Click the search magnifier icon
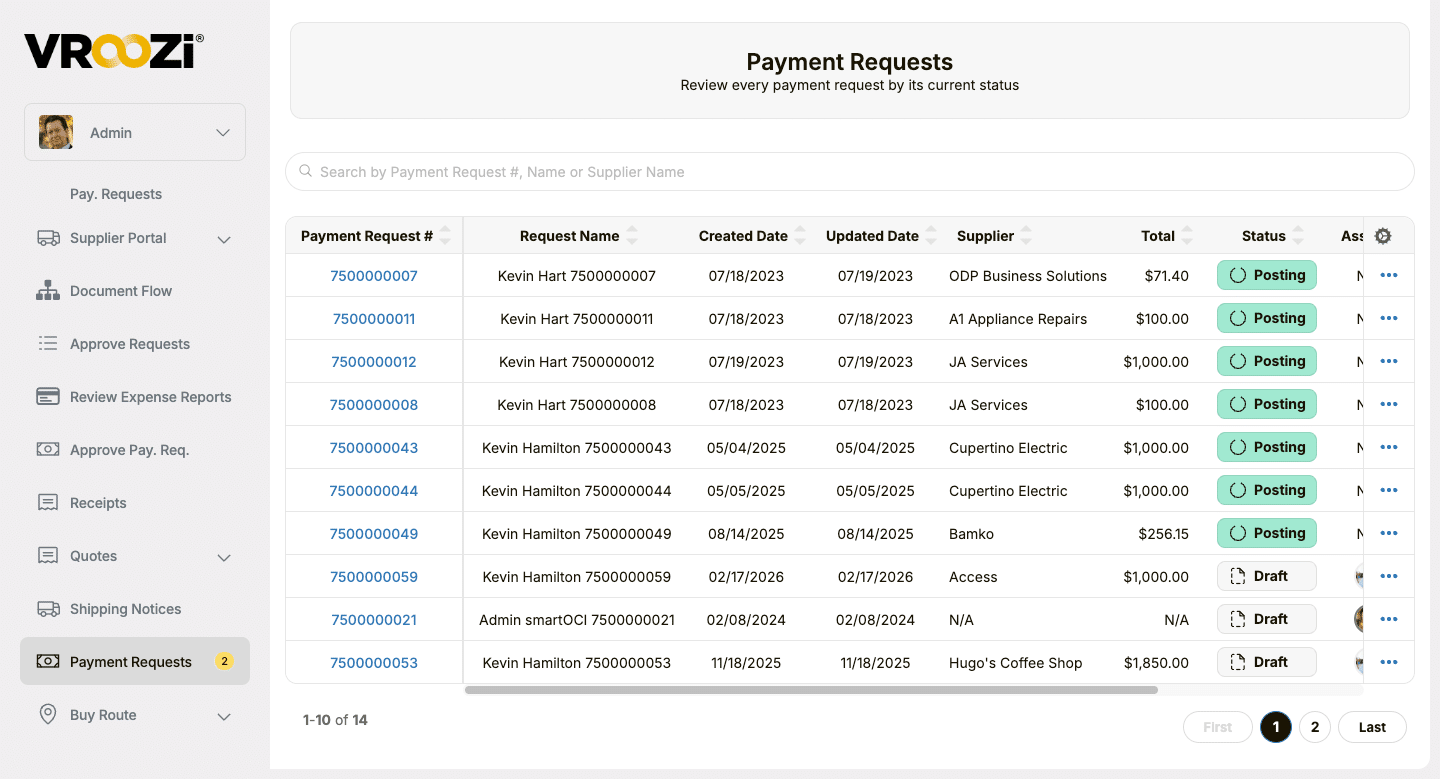The image size is (1440, 779). tap(306, 172)
